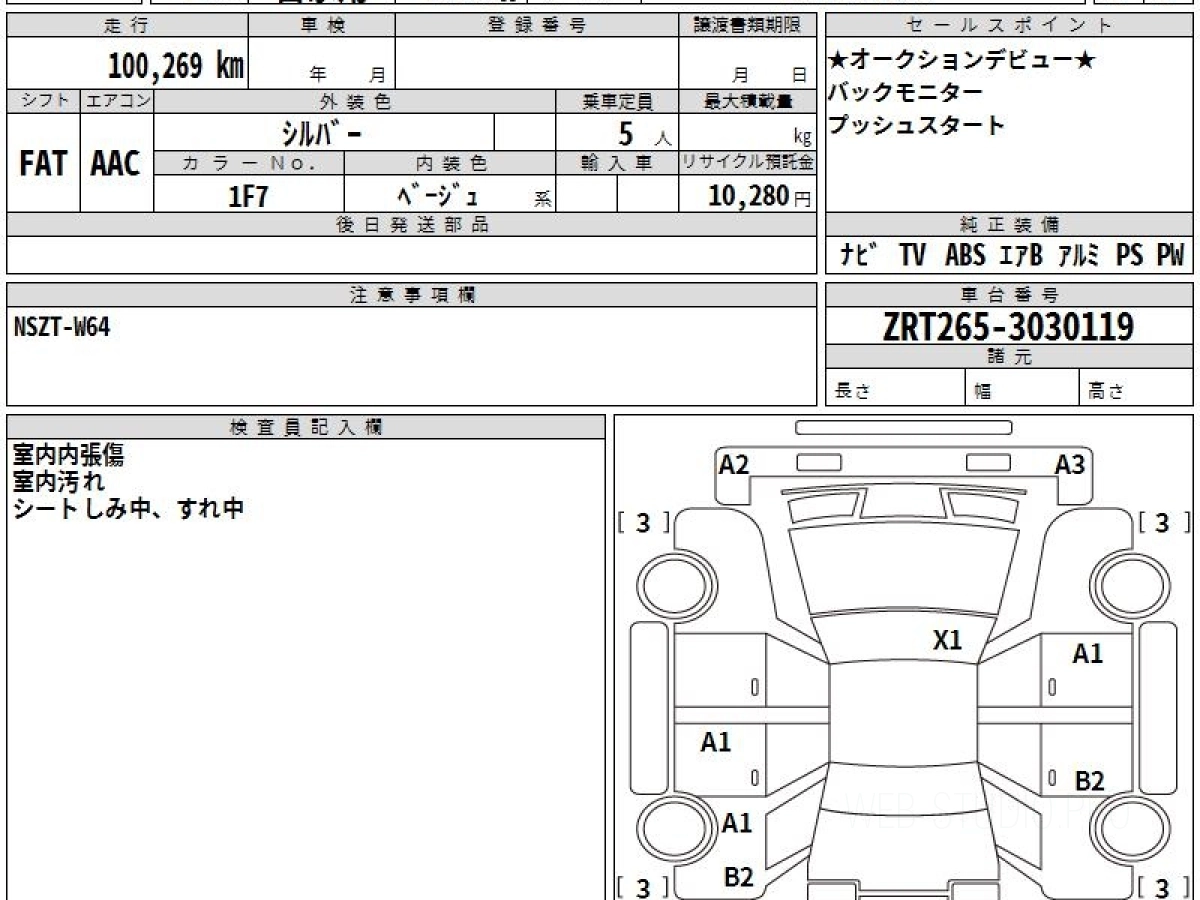Click the 検査員記入欄 header

(306, 427)
